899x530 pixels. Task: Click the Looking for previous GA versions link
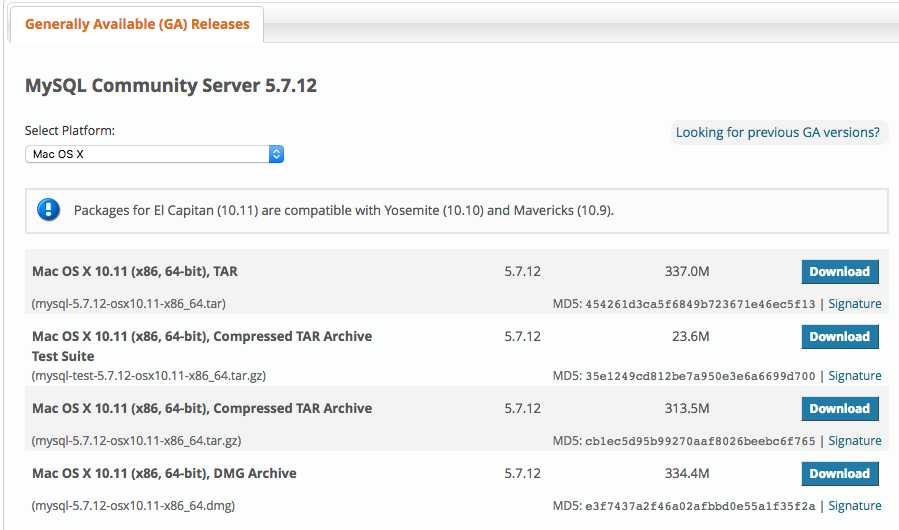pos(777,132)
